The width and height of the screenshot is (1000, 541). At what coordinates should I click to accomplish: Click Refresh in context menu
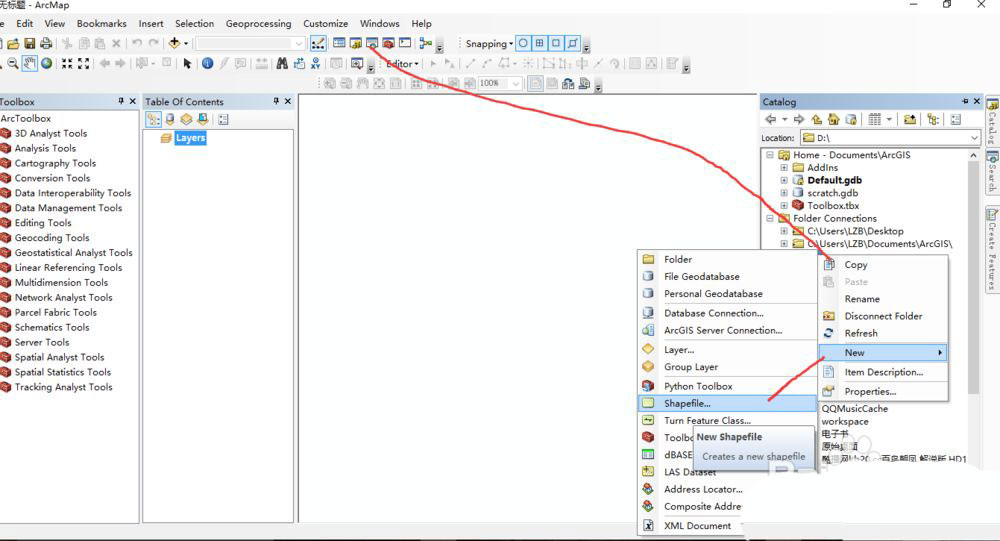(883, 333)
